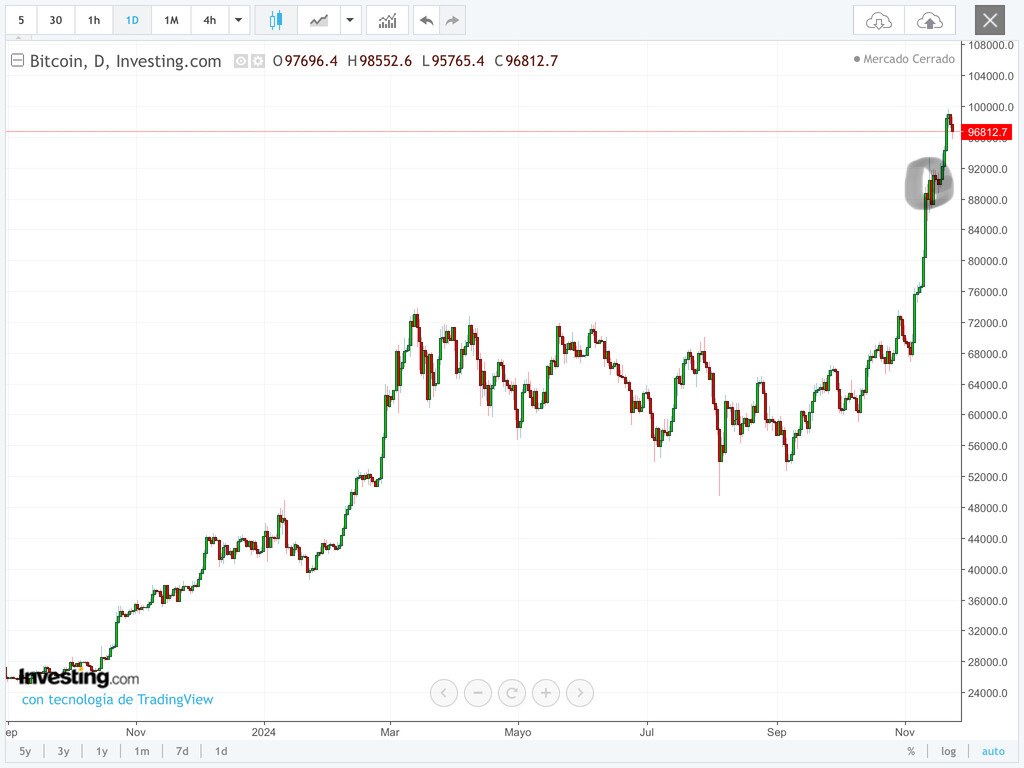Select the candlestick chart style icon
Screen dimensions: 1024x768
click(x=276, y=20)
